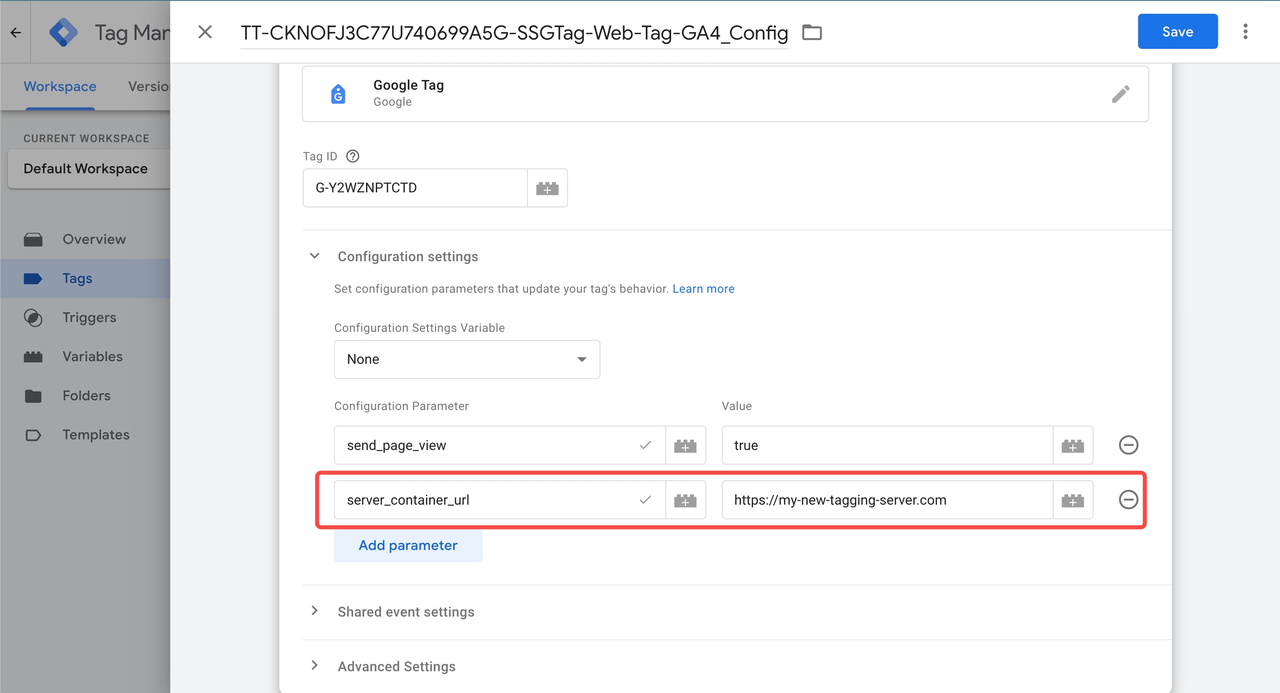Click the folder icon beside the tag name

coord(812,33)
